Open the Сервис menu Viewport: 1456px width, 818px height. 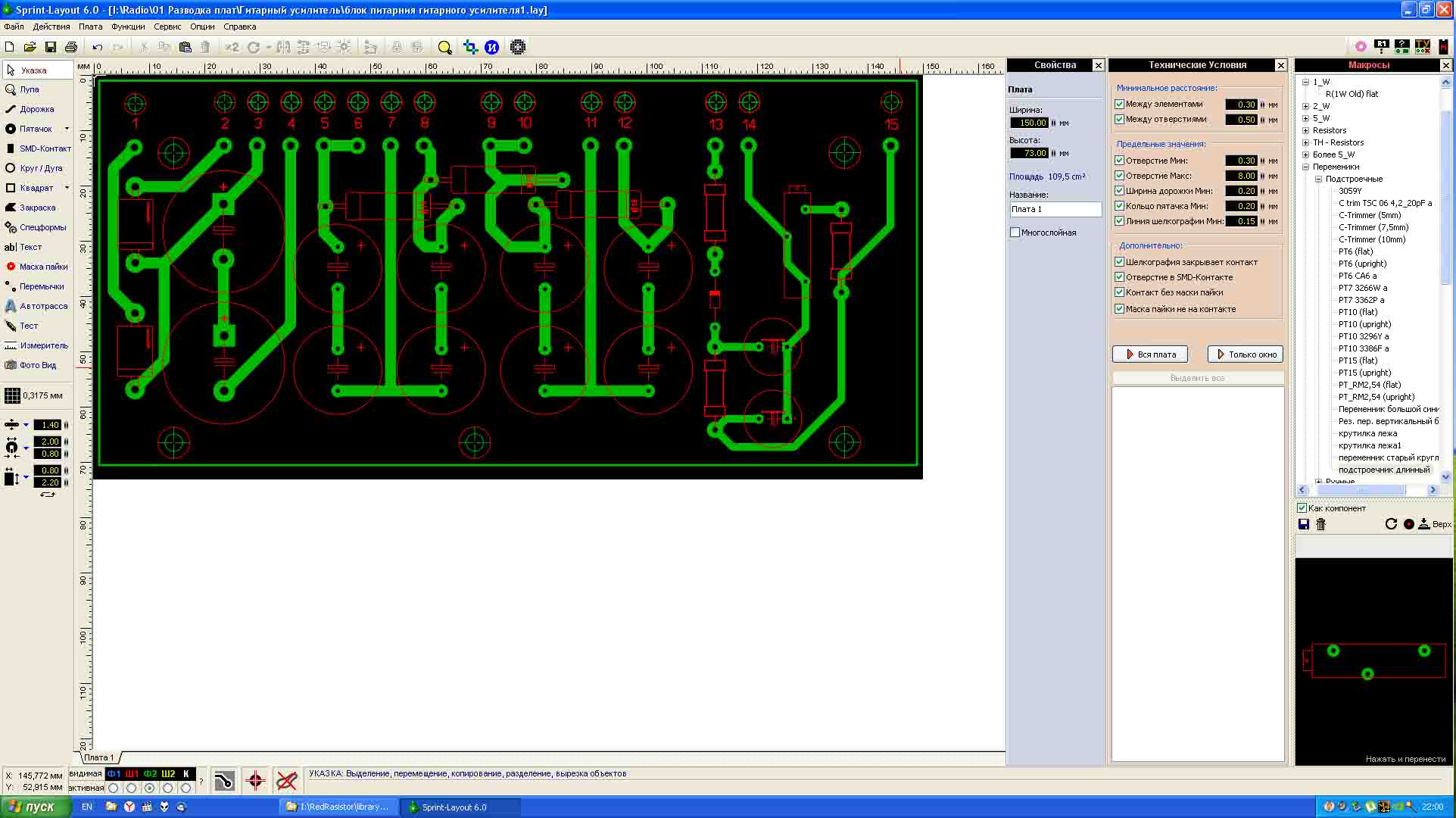(166, 26)
